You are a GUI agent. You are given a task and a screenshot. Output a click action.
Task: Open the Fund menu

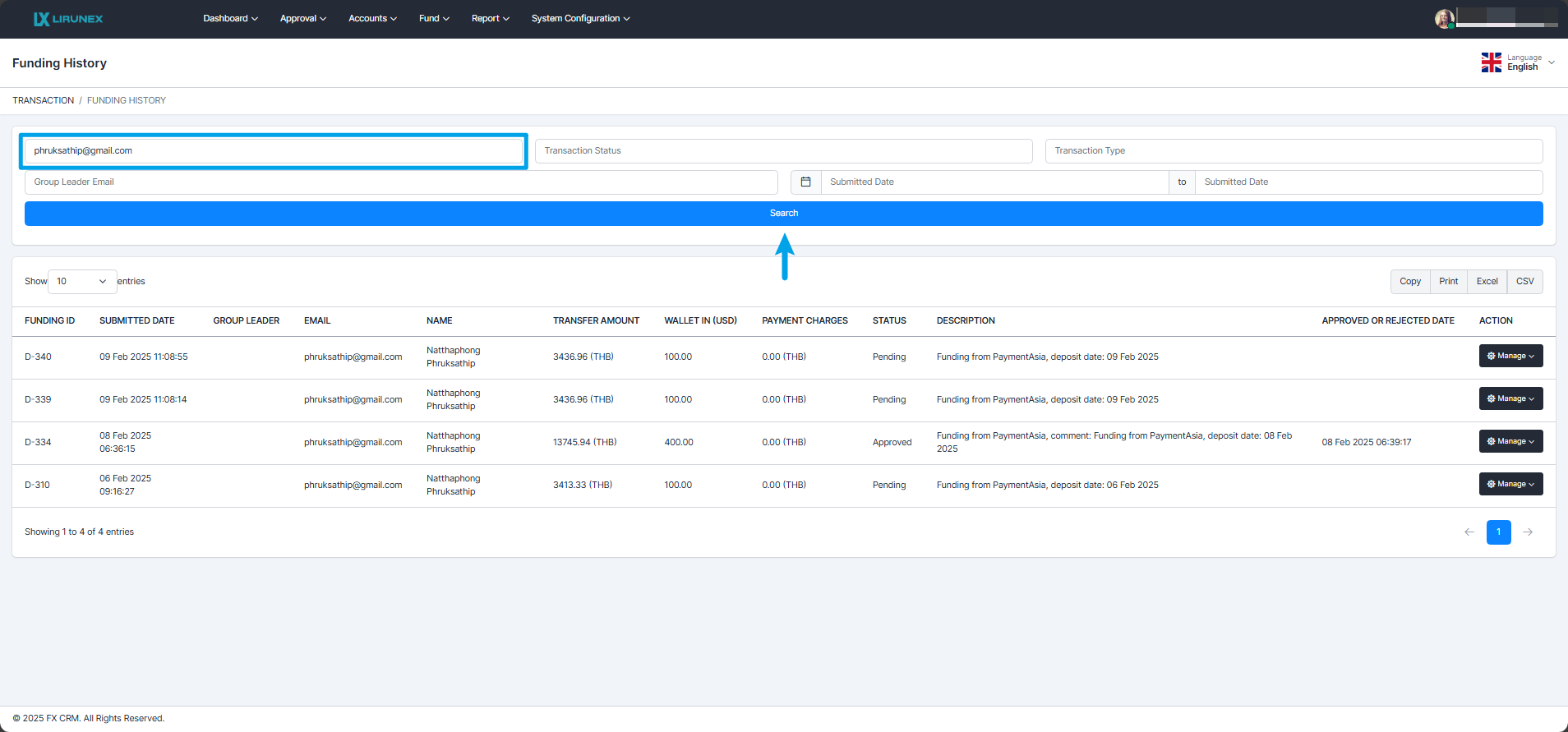coord(434,19)
